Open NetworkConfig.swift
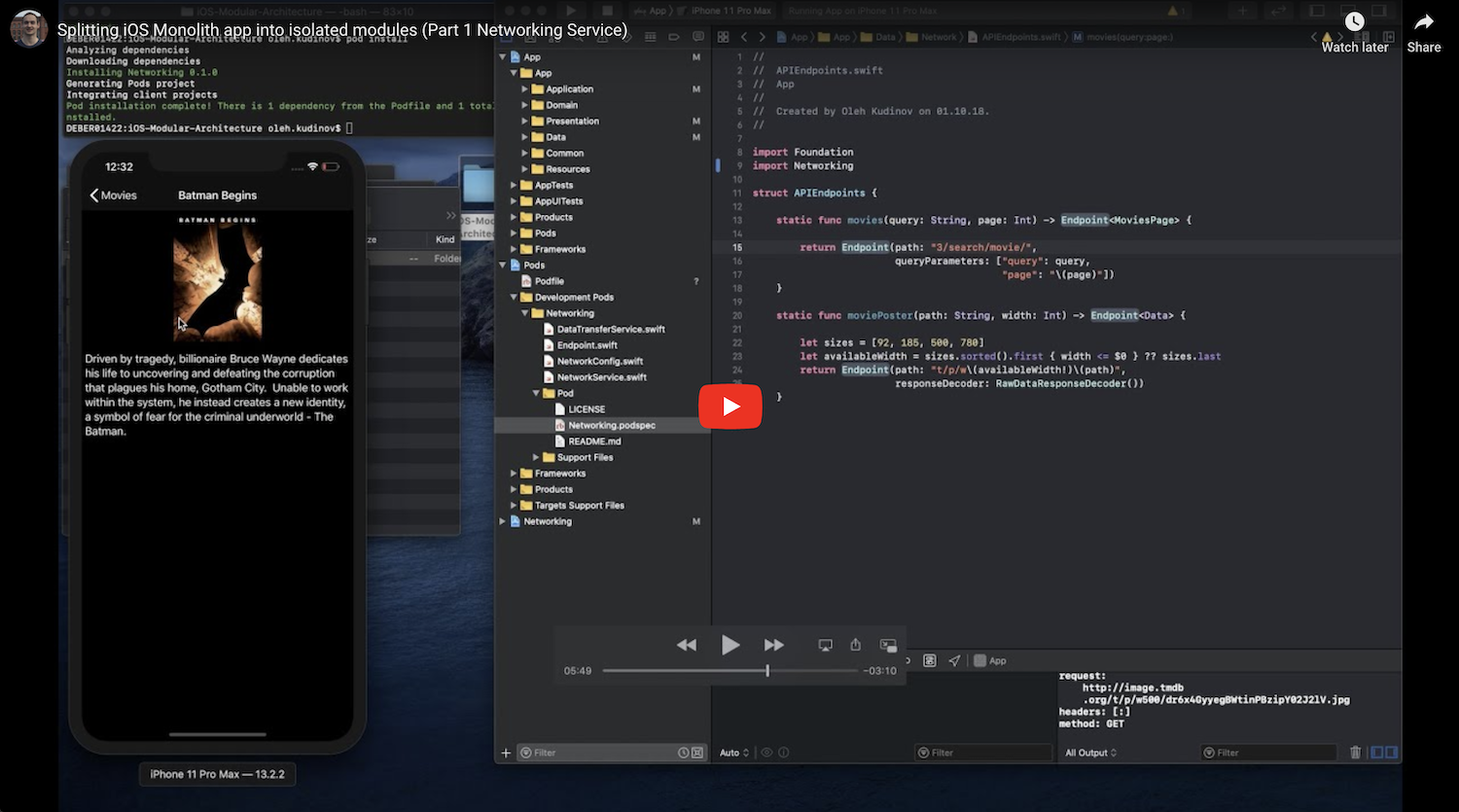Screen dimensions: 1459x812 (599, 361)
